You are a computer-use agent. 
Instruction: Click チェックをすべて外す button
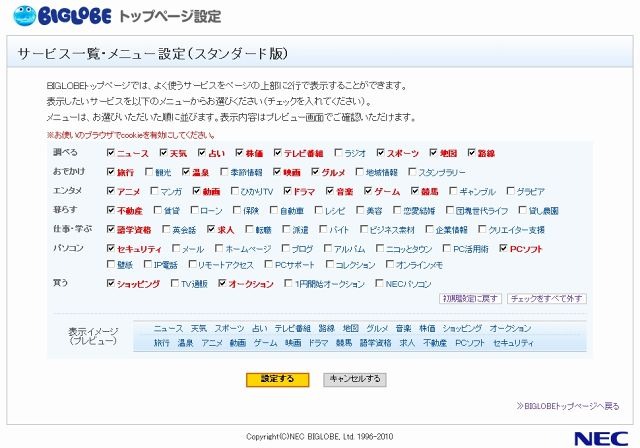pos(547,298)
